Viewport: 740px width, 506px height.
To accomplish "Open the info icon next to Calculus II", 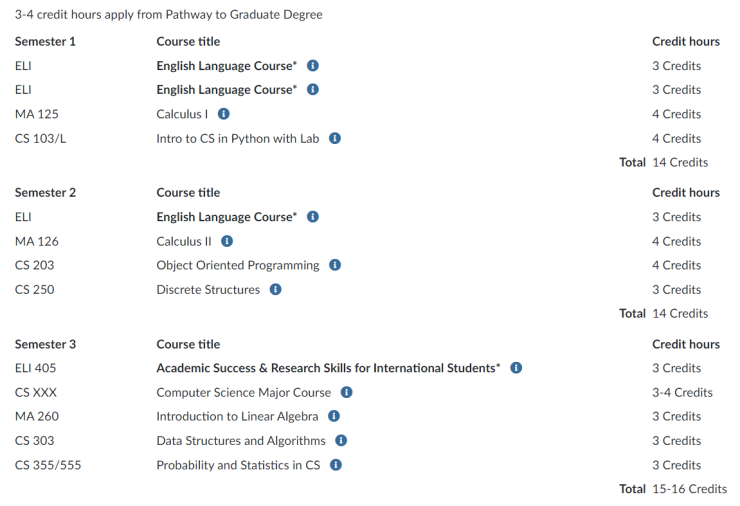I will point(227,241).
